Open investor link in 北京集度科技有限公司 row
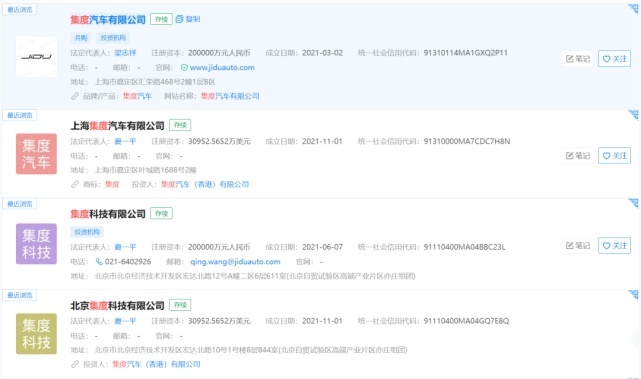 [x=156, y=364]
